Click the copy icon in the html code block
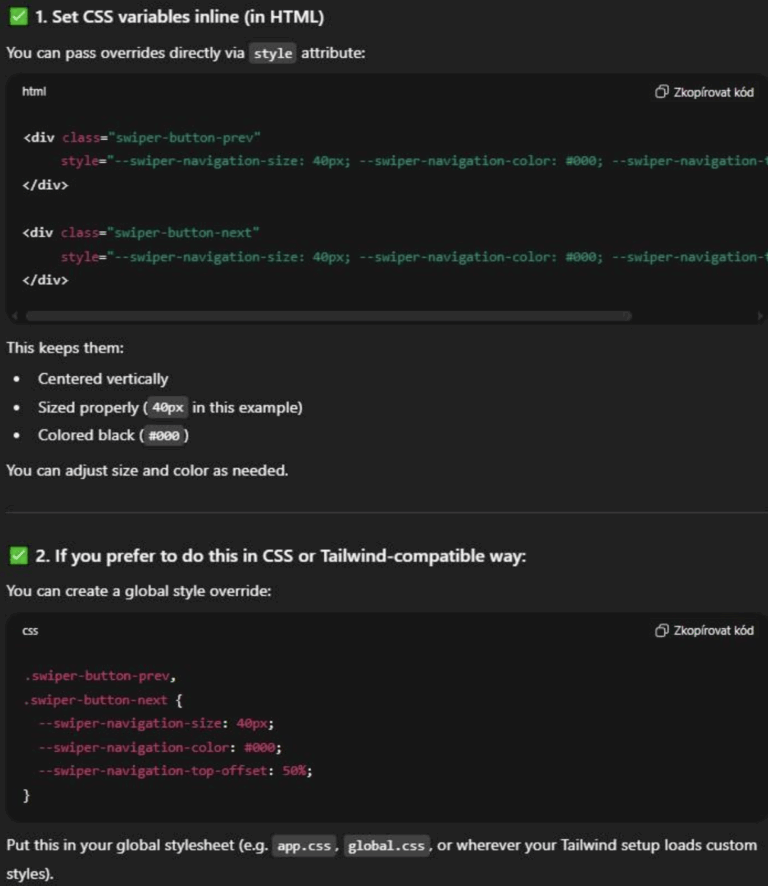This screenshot has height=886, width=768. [x=661, y=92]
